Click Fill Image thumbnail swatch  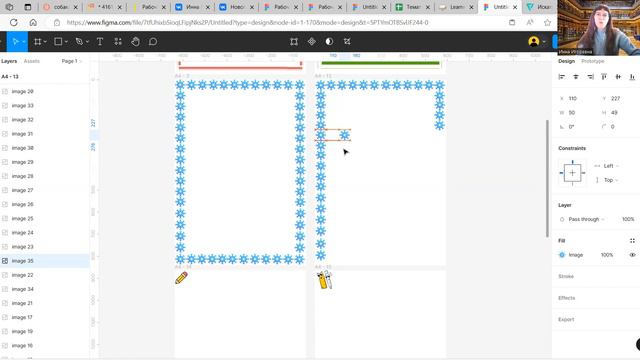[x=562, y=255]
